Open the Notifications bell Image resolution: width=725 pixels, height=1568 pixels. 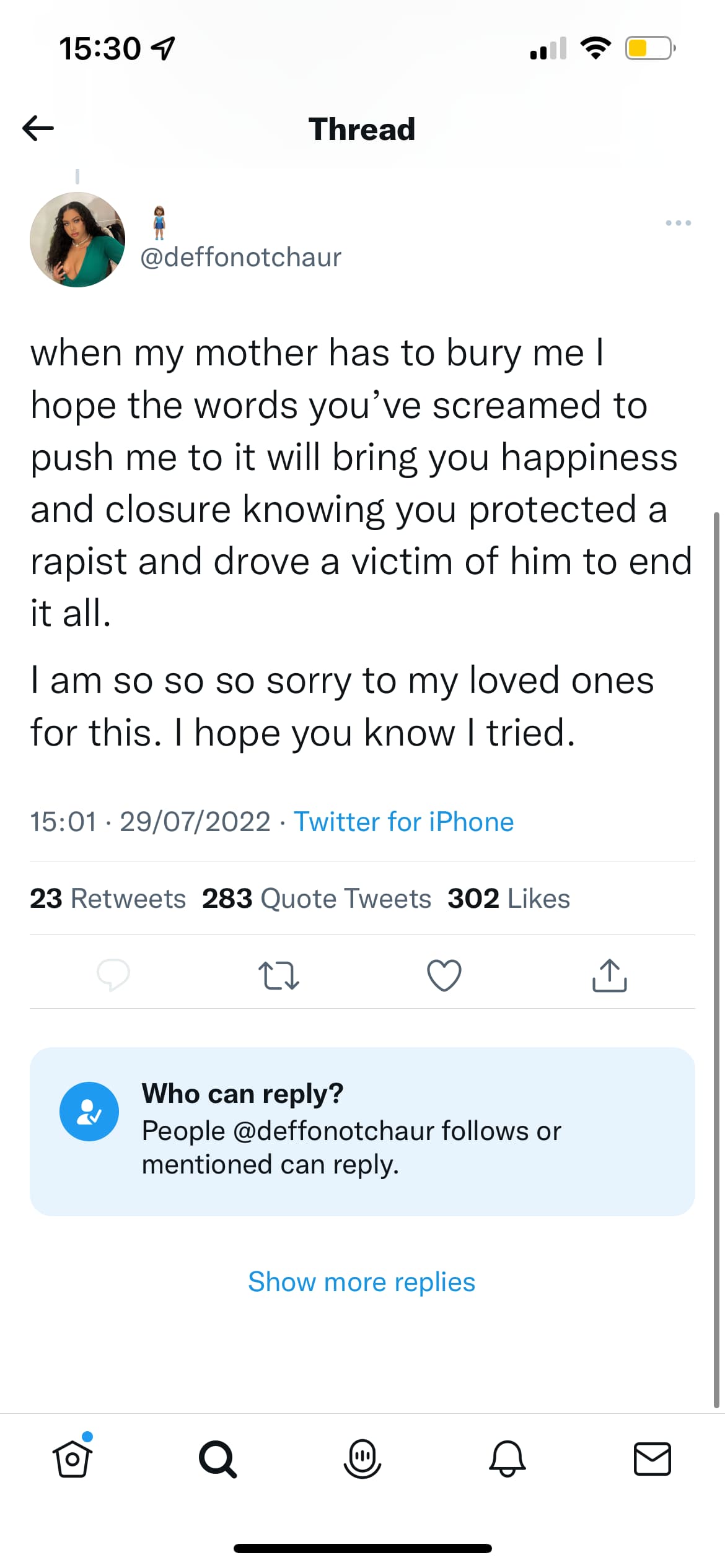click(507, 1459)
